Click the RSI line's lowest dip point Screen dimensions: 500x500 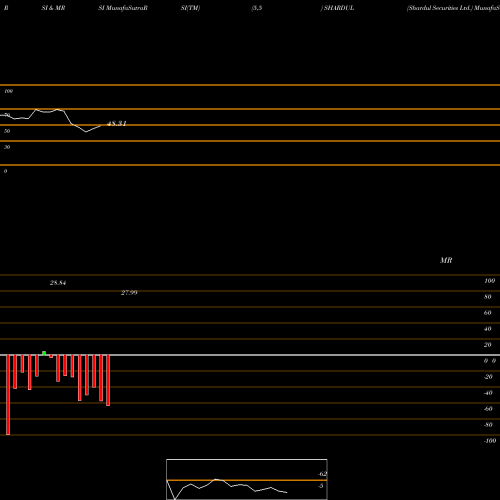(86, 132)
